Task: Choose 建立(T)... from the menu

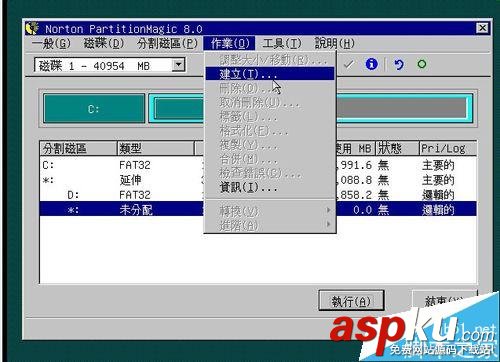Action: click(x=270, y=74)
